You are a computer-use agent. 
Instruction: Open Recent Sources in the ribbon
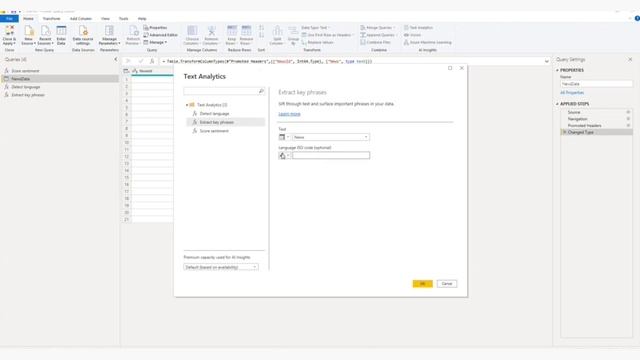45,35
